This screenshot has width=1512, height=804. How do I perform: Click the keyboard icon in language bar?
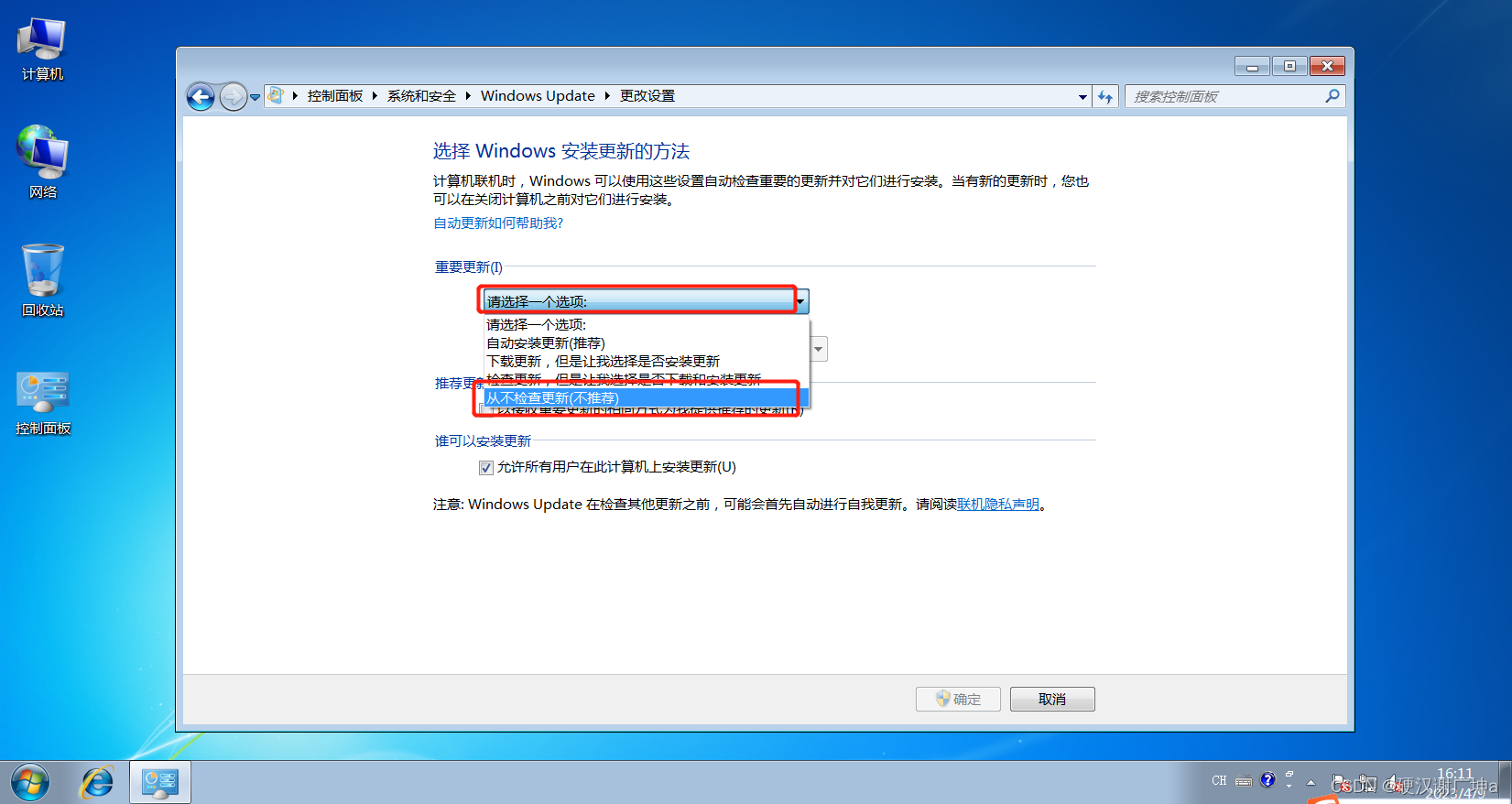1244,781
